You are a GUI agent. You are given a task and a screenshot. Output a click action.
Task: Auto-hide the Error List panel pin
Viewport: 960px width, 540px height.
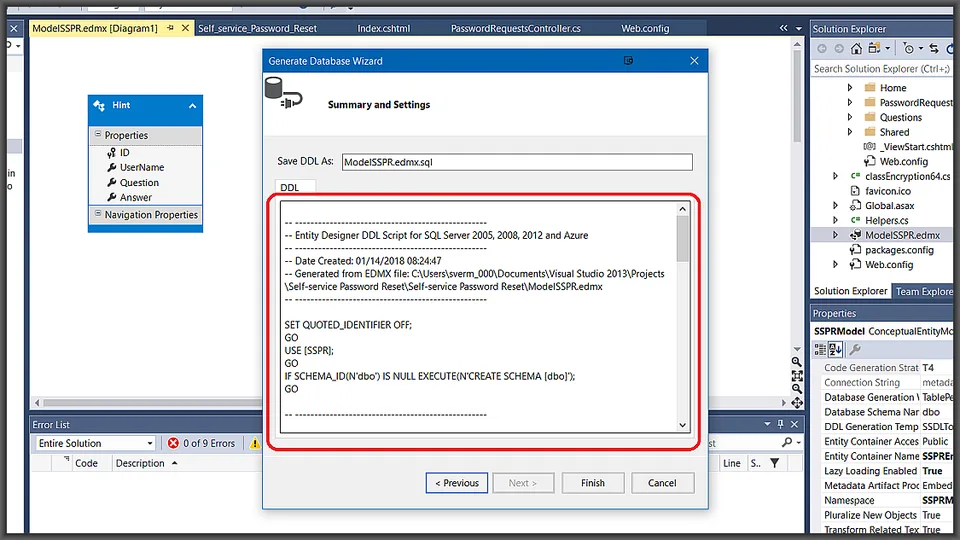pos(781,424)
